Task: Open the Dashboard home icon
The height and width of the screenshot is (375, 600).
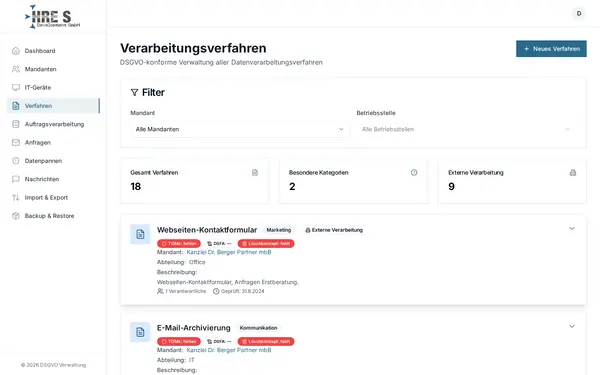Action: 16,51
